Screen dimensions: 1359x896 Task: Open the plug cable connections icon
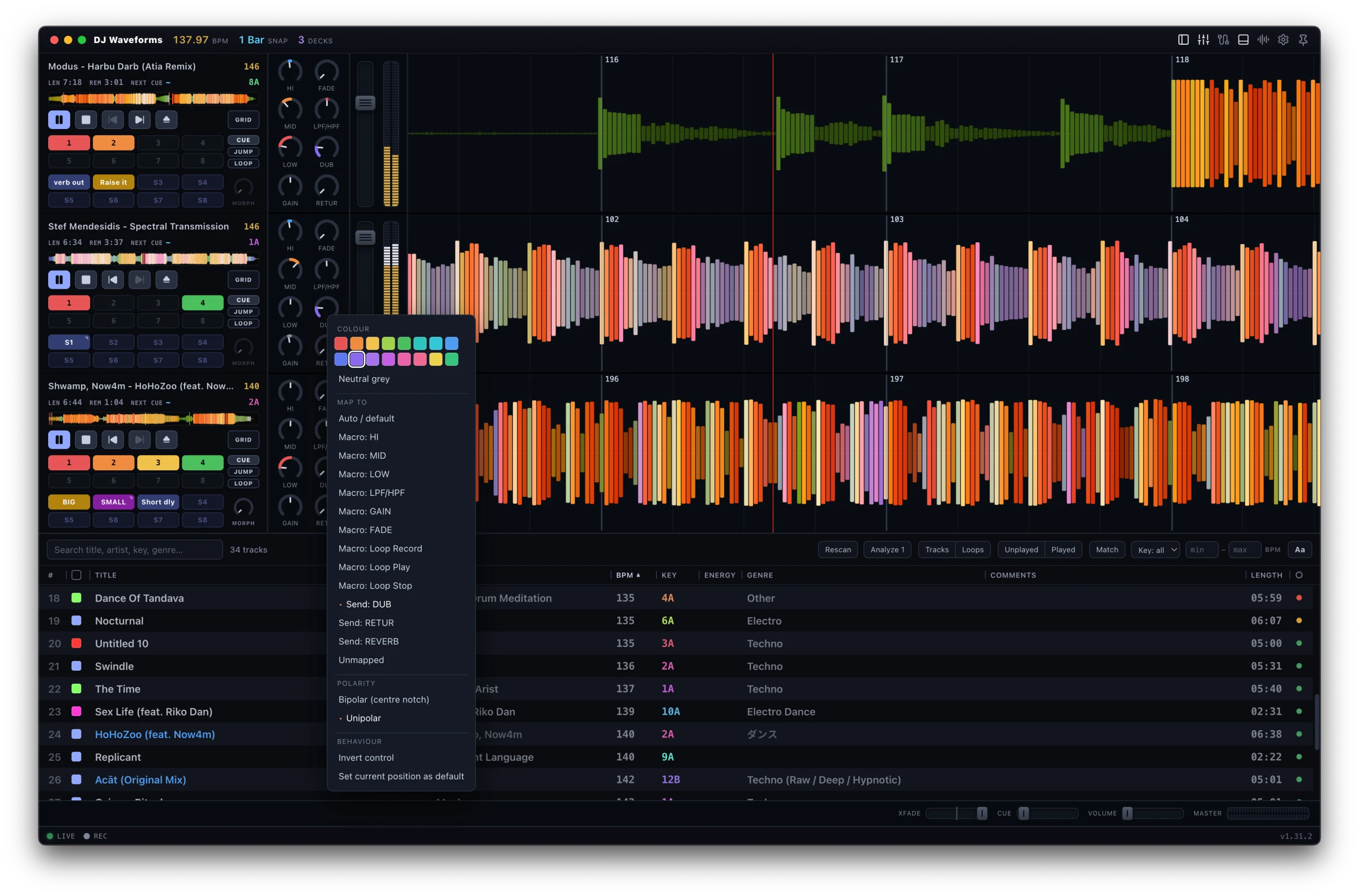pyautogui.click(x=1223, y=40)
